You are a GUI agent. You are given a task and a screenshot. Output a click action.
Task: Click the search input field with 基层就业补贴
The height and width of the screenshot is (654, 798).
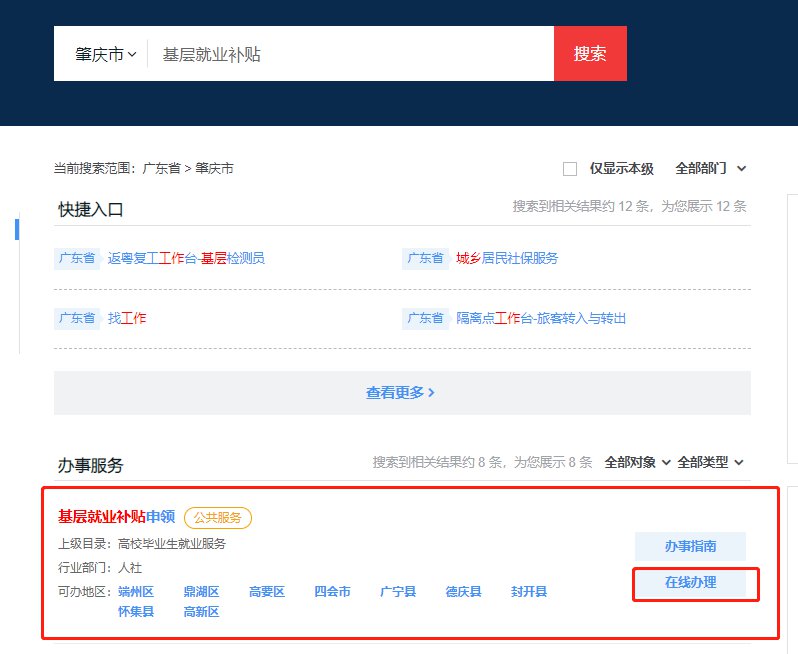350,54
